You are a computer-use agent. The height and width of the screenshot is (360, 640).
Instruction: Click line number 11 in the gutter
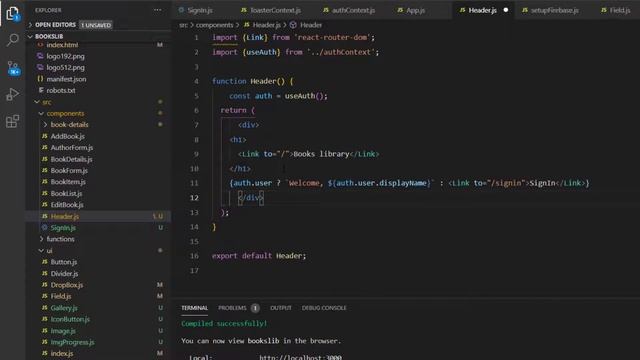point(194,183)
